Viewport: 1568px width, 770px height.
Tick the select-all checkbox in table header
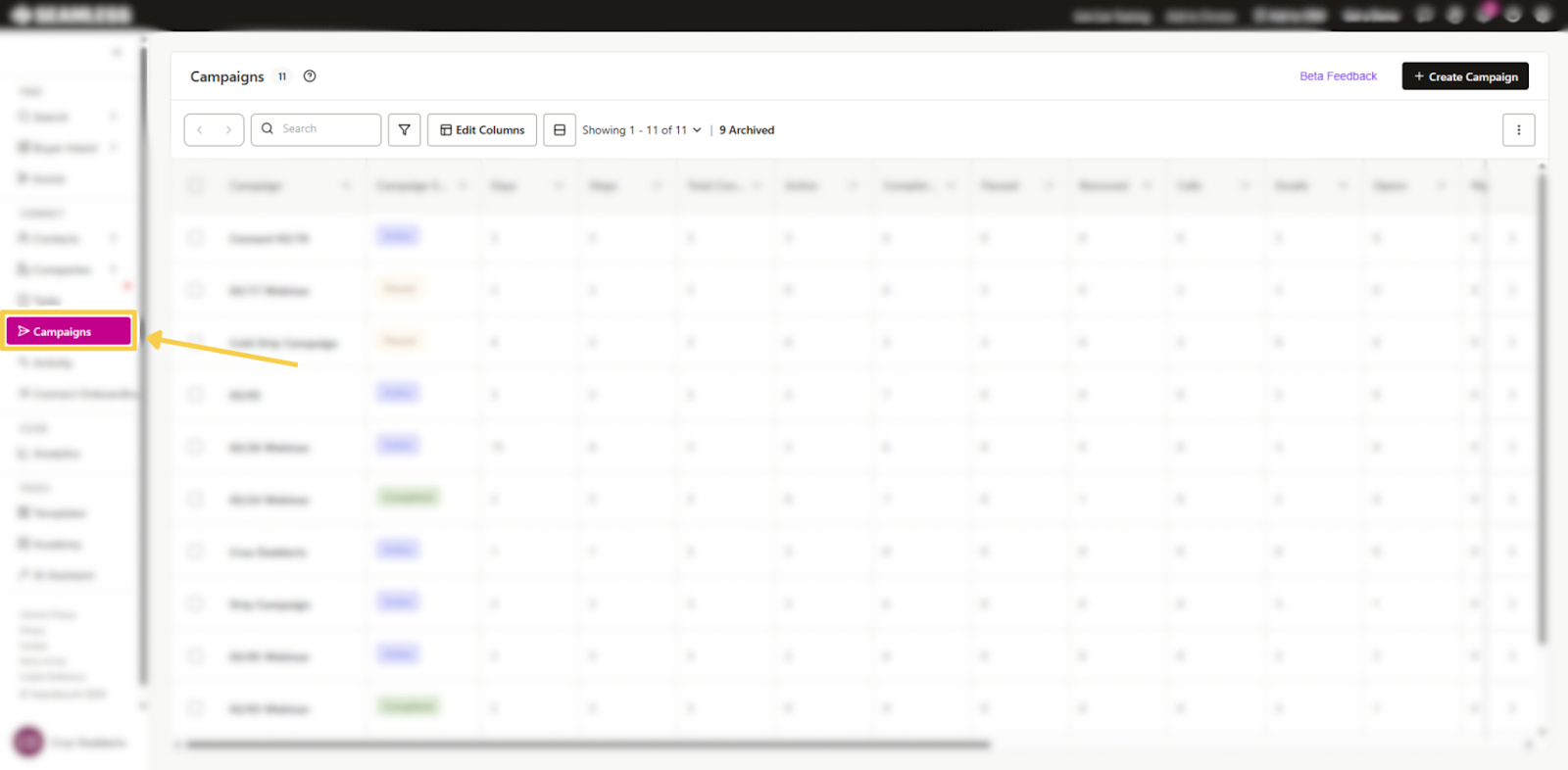pos(196,185)
